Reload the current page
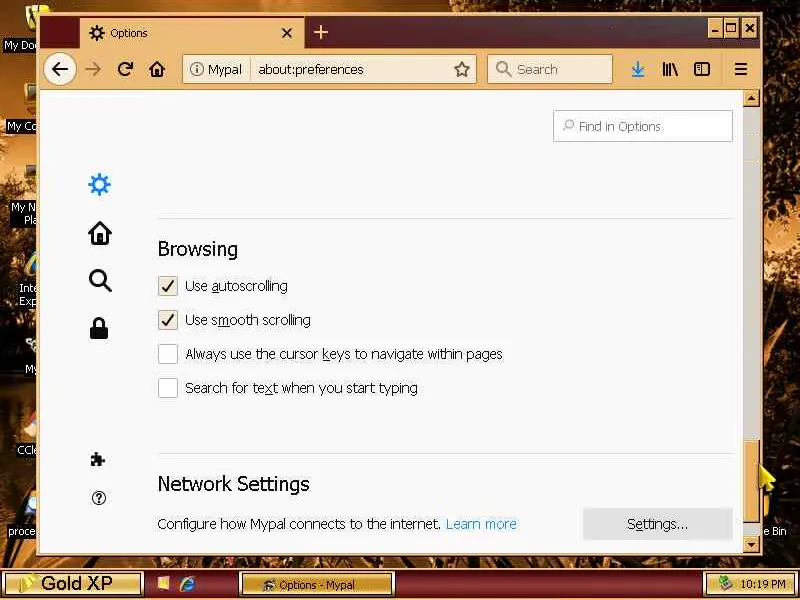This screenshot has width=800, height=600. (125, 69)
